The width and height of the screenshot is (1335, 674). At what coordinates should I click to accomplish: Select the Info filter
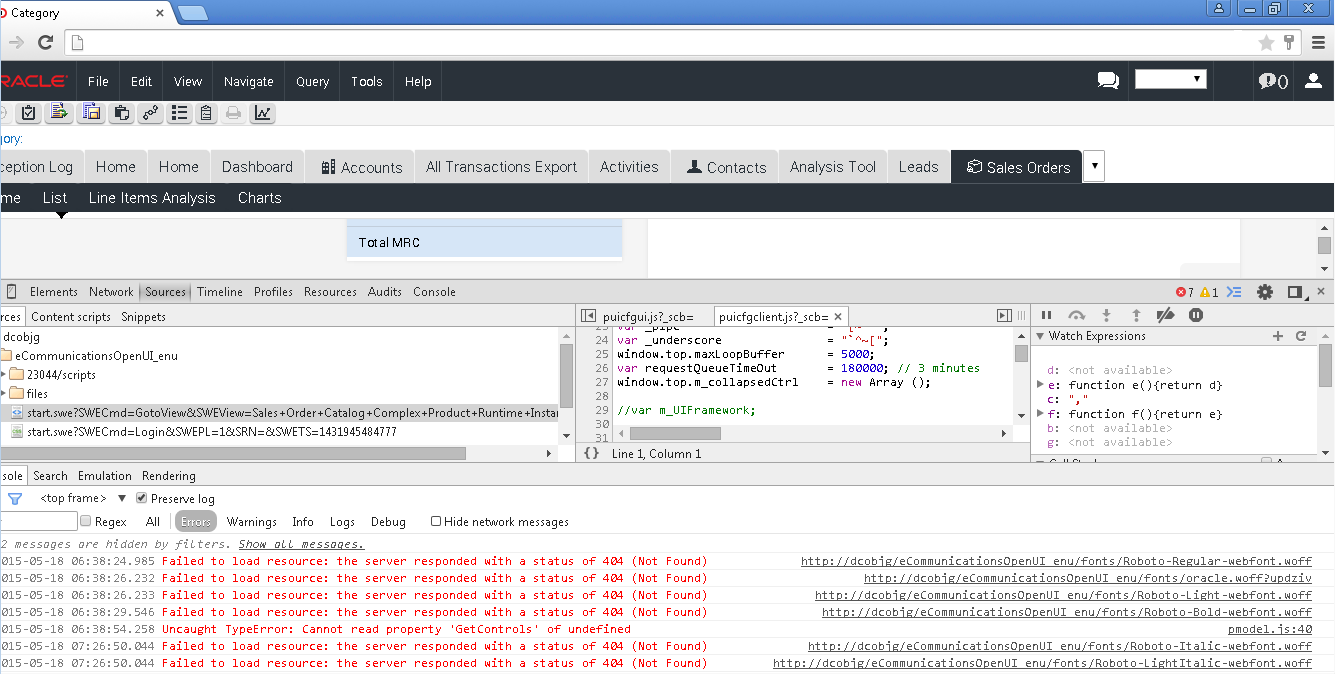tap(303, 521)
